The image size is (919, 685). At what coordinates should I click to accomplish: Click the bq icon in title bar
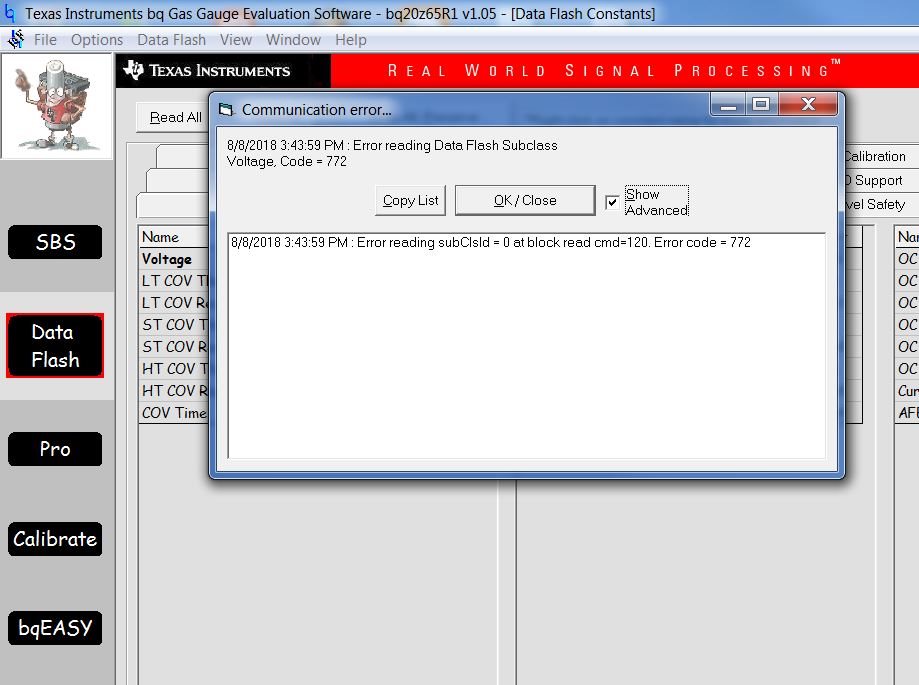coord(10,13)
